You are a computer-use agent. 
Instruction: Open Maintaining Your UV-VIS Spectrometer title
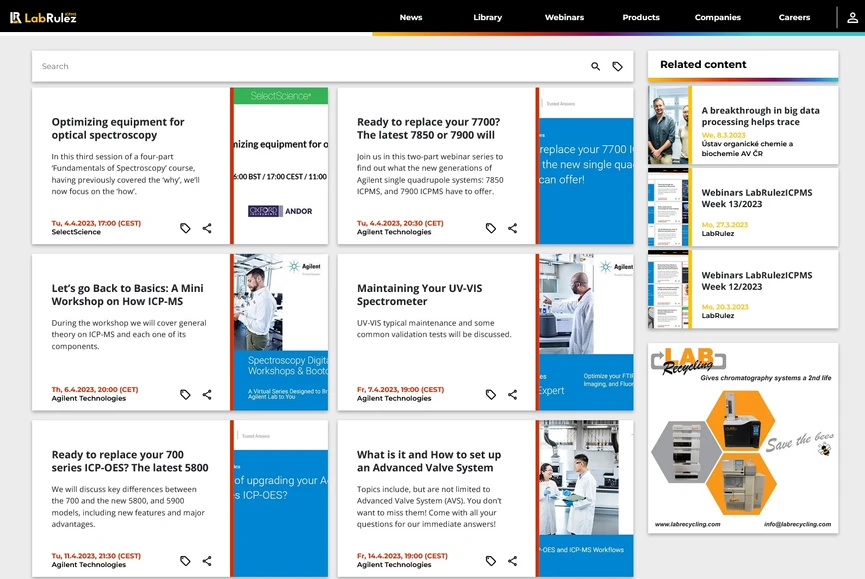pyautogui.click(x=419, y=295)
